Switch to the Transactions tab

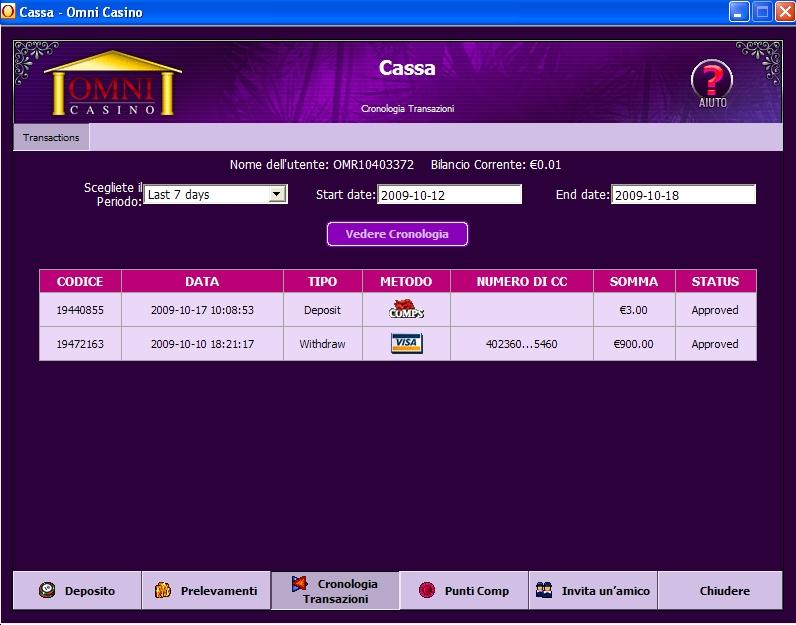pyautogui.click(x=51, y=137)
